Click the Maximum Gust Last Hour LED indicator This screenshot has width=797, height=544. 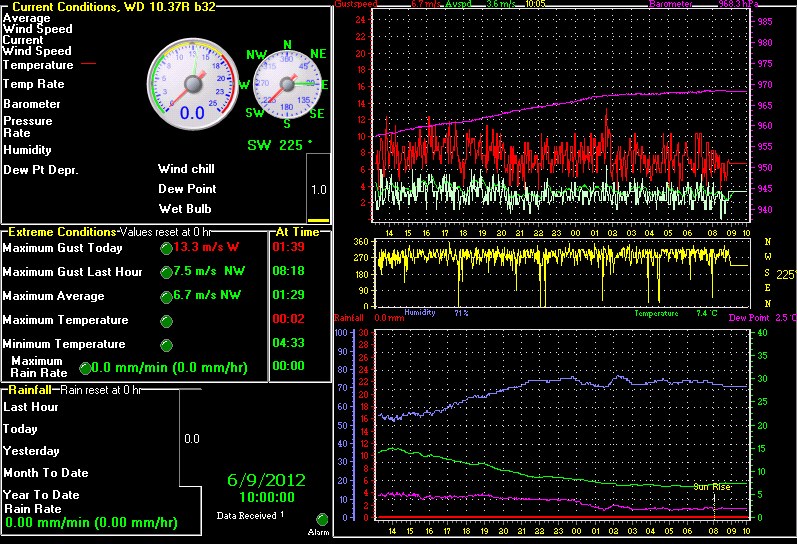point(166,272)
